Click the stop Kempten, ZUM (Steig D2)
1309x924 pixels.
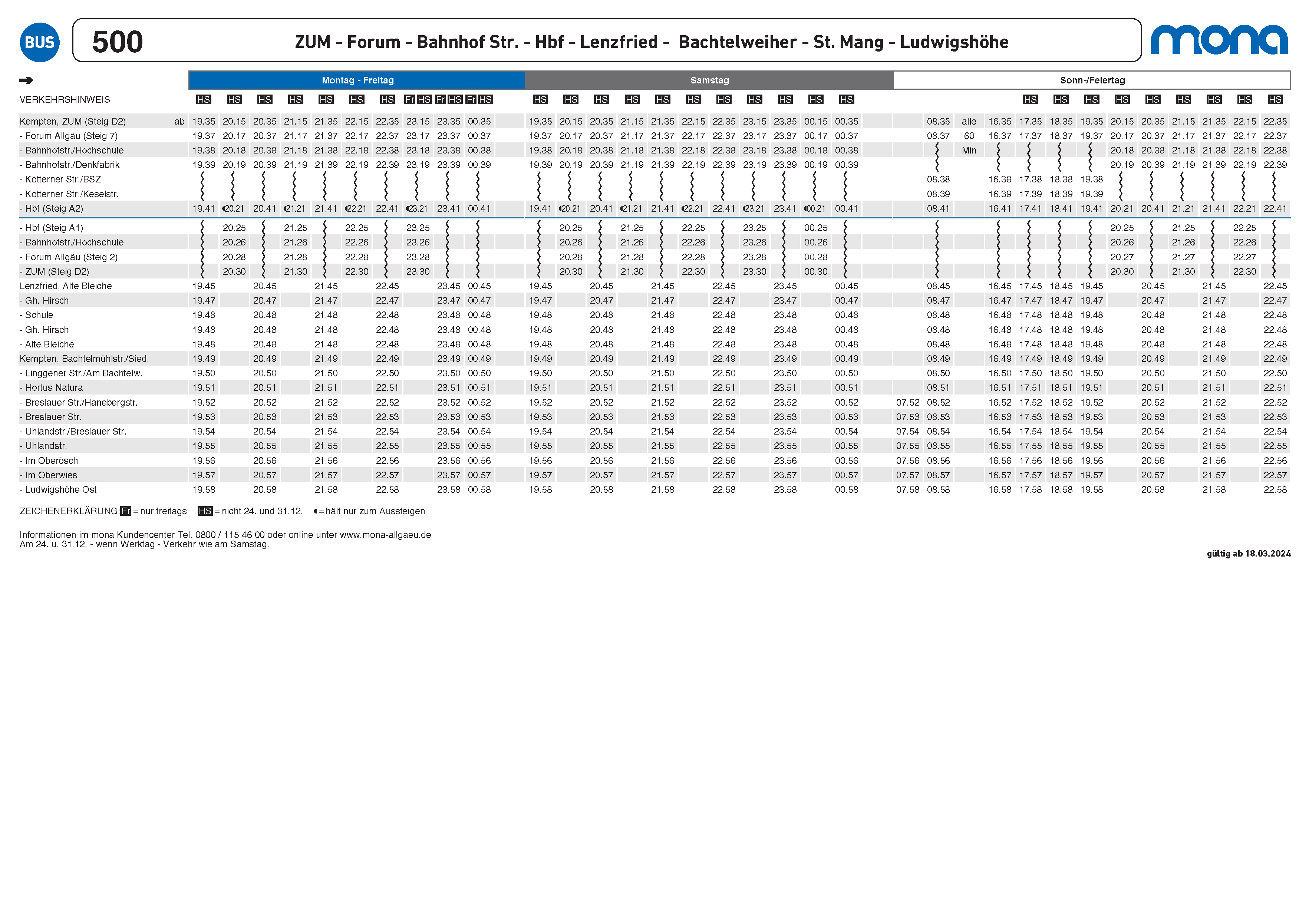(73, 121)
